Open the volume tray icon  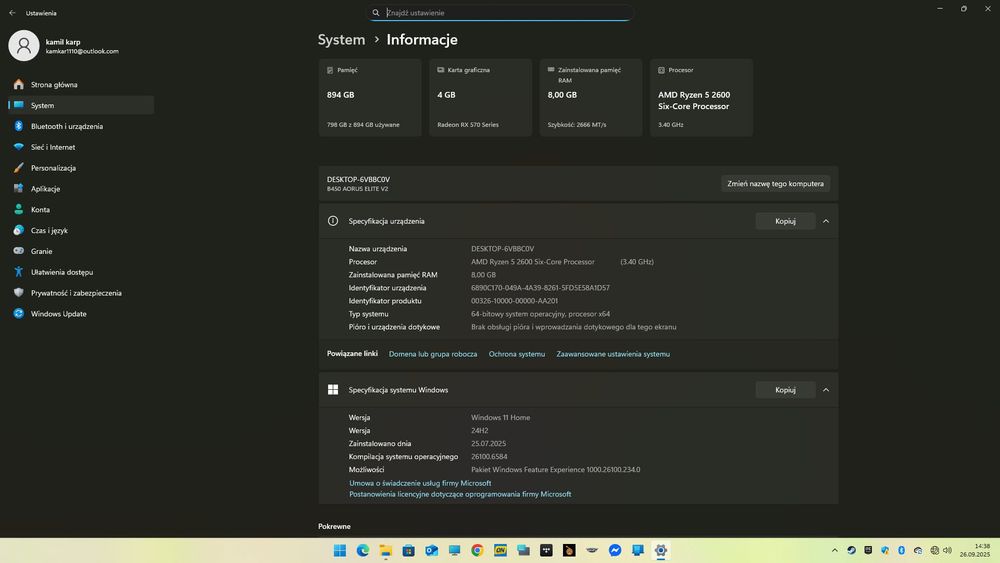[948, 550]
